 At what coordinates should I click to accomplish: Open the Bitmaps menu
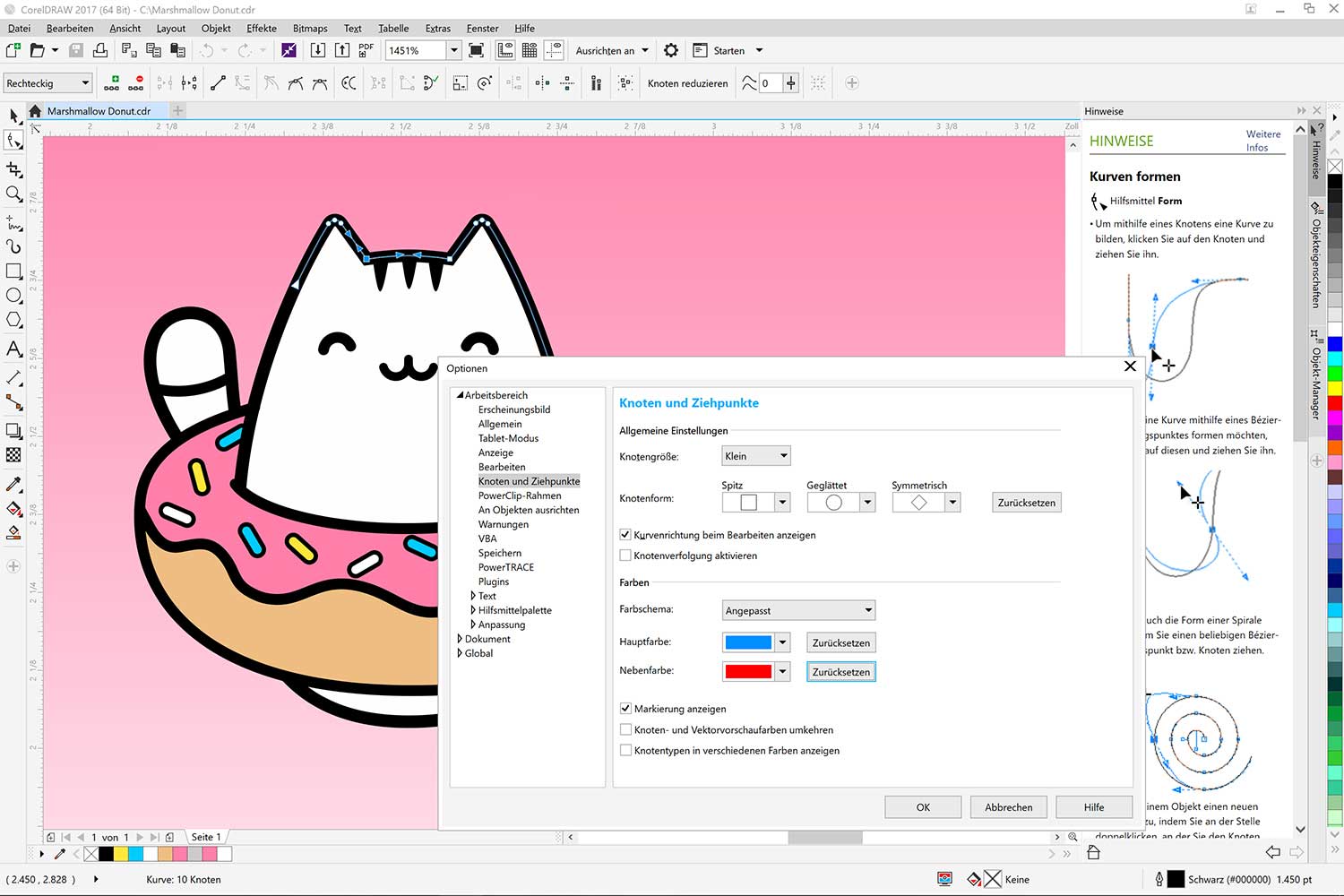click(309, 28)
